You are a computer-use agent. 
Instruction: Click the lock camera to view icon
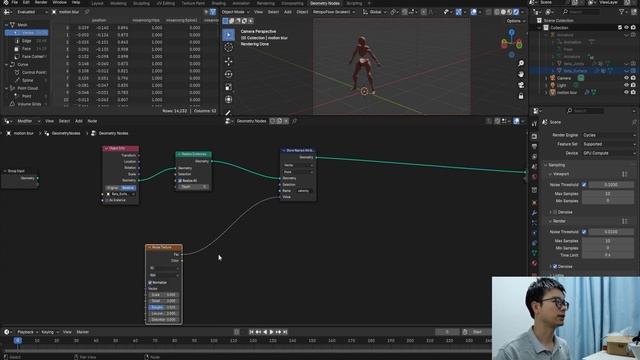(x=521, y=96)
